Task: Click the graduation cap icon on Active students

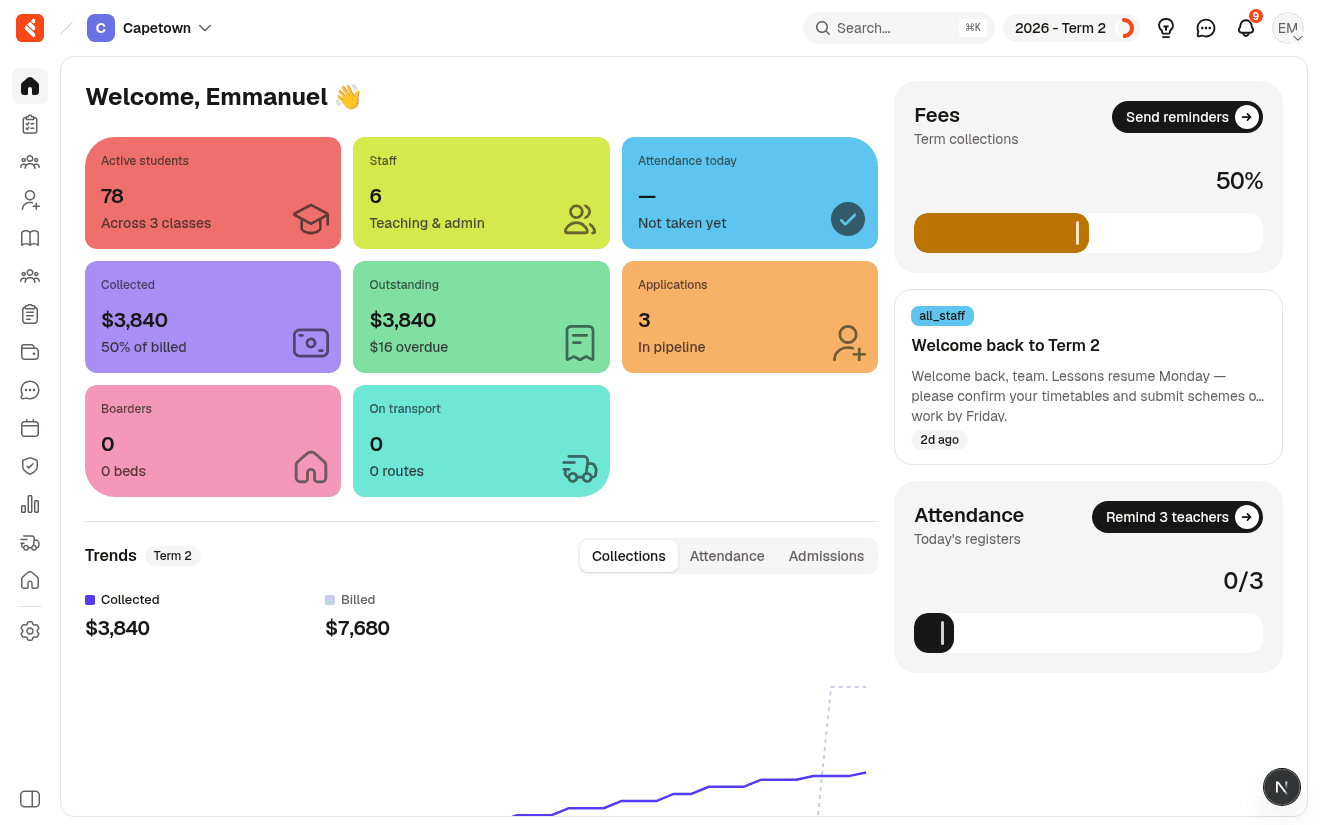Action: pos(311,218)
